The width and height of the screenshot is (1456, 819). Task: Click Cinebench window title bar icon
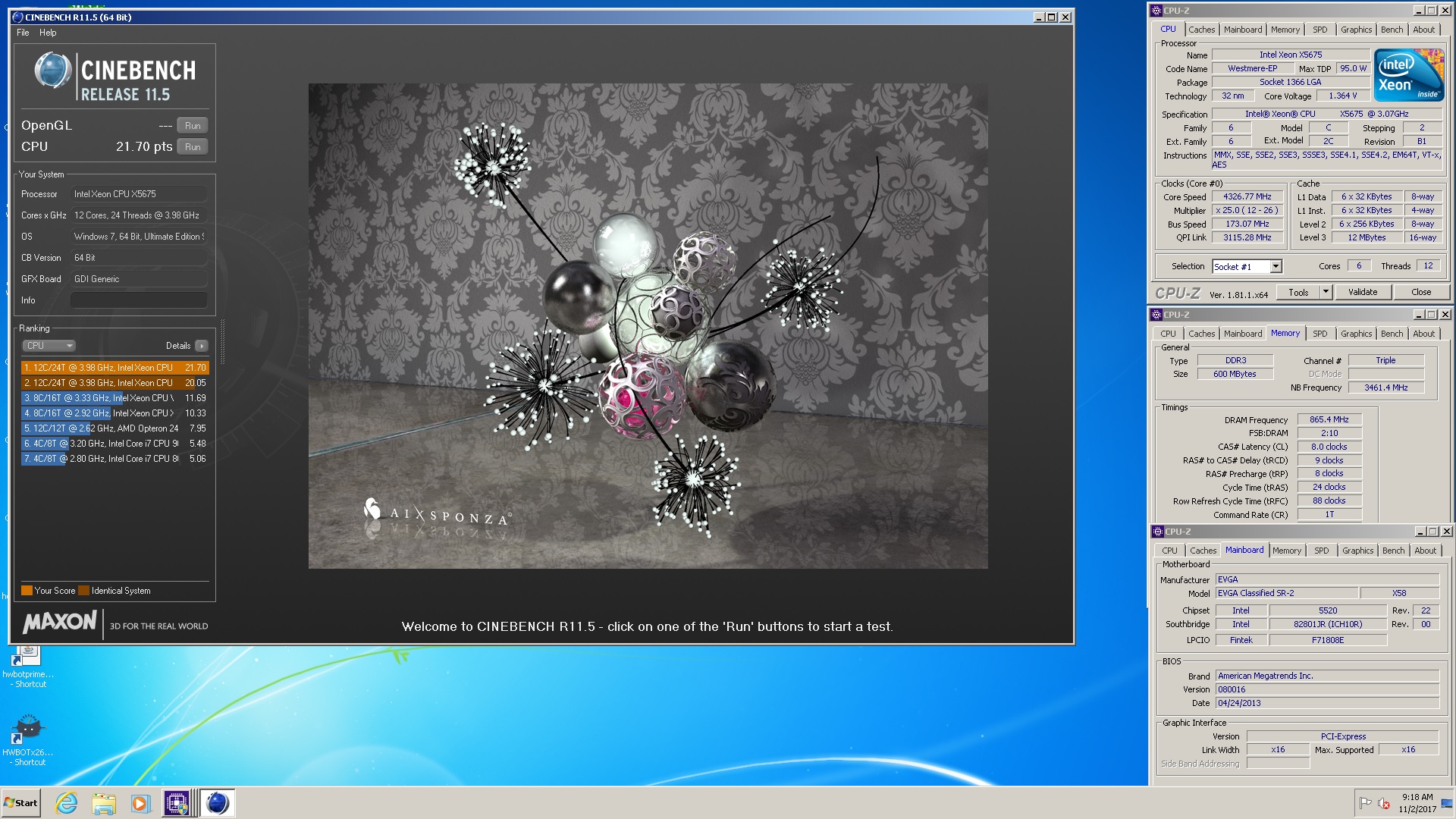18,17
